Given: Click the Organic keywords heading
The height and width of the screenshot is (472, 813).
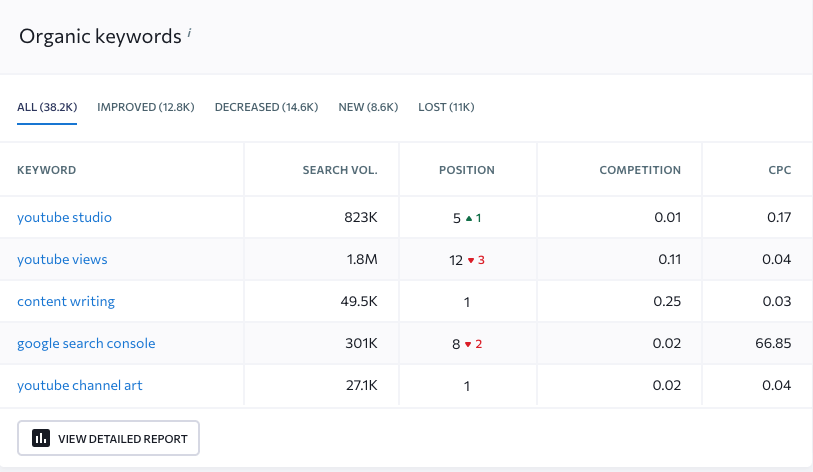Looking at the screenshot, I should tap(101, 36).
